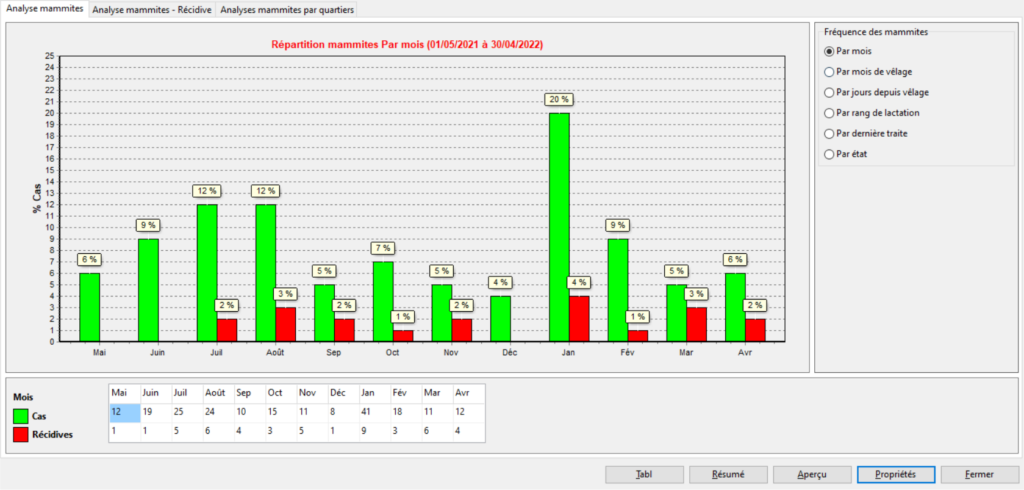Click the red 'Récidives' legend swatch

22,434
